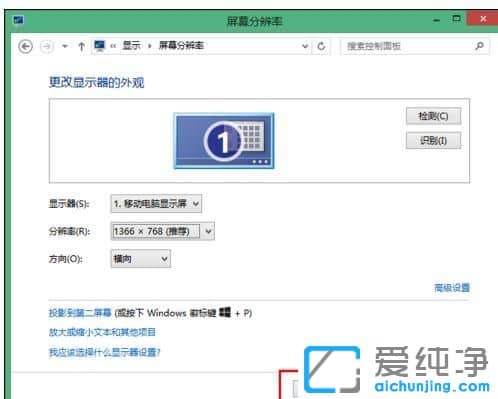
Task: Go up one level with up arrow
Action: [x=81, y=46]
